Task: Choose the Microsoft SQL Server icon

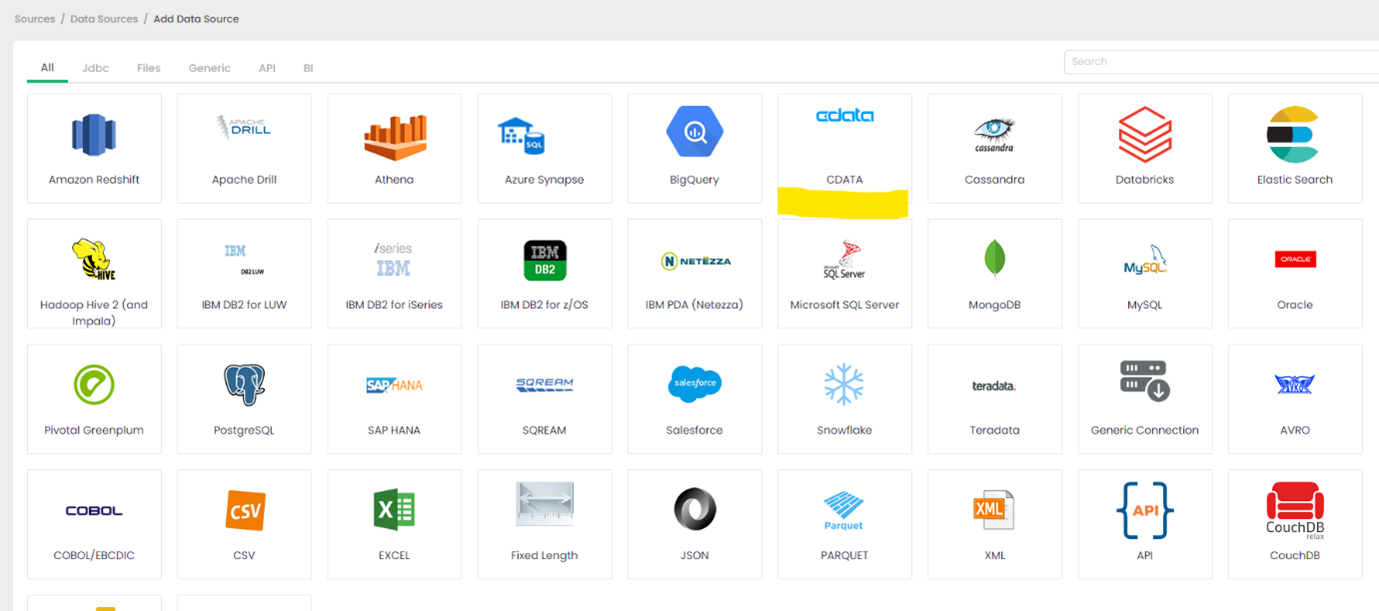Action: 844,260
